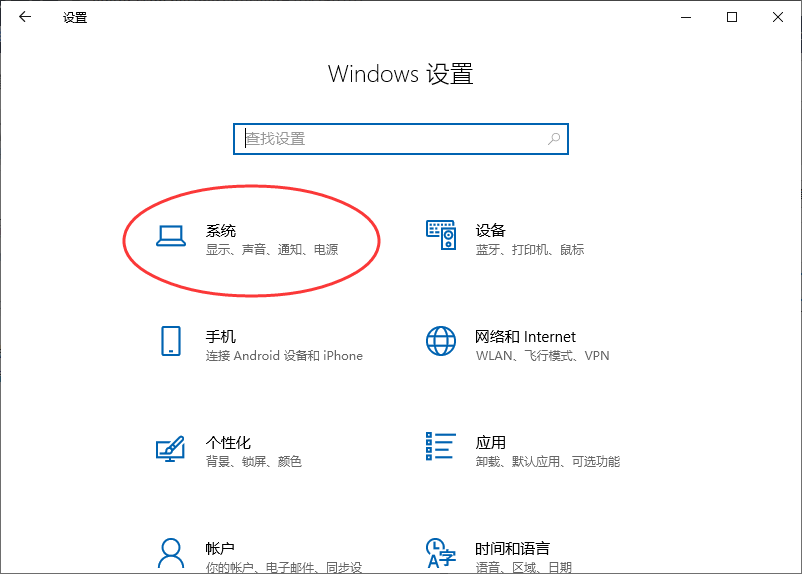Click the 系统 heading
Image resolution: width=802 pixels, height=574 pixels.
click(221, 231)
